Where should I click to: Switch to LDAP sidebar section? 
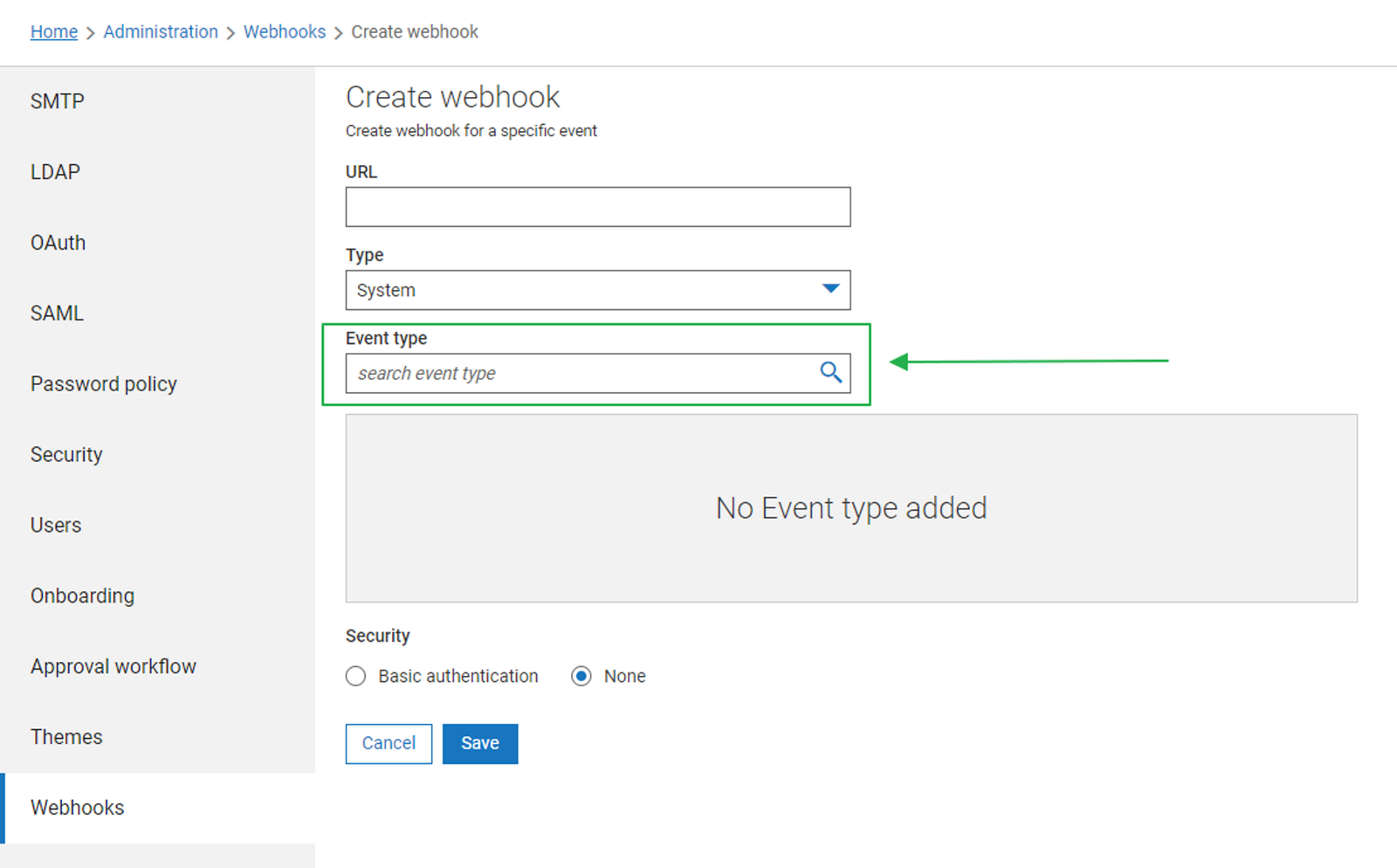tap(55, 172)
